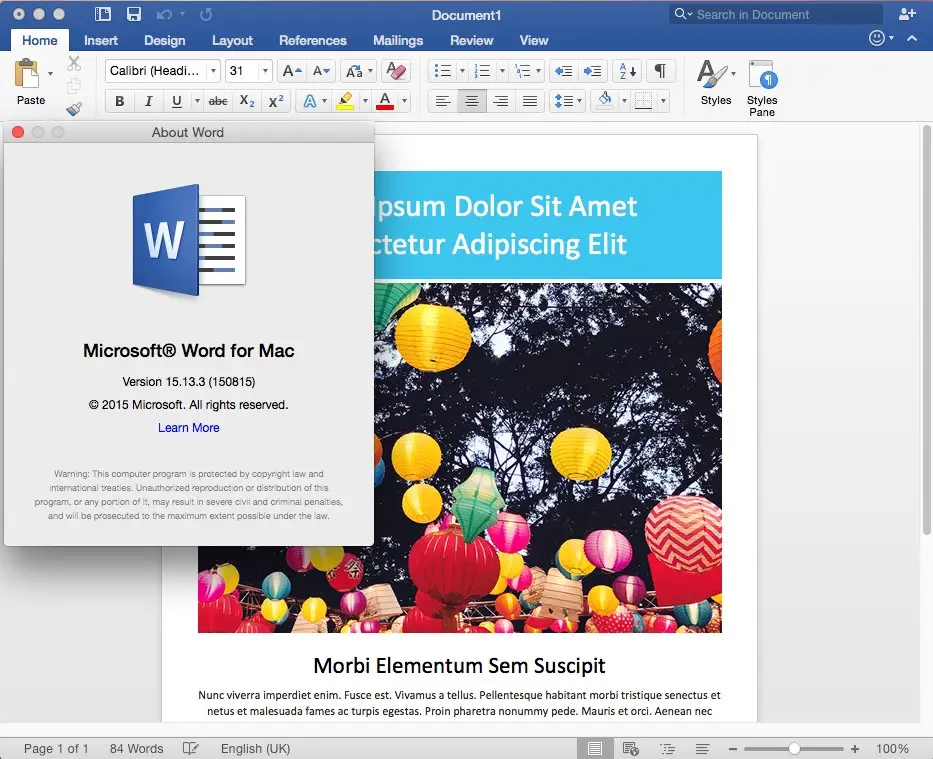Toggle subscript formatting
The image size is (933, 759).
tap(247, 102)
